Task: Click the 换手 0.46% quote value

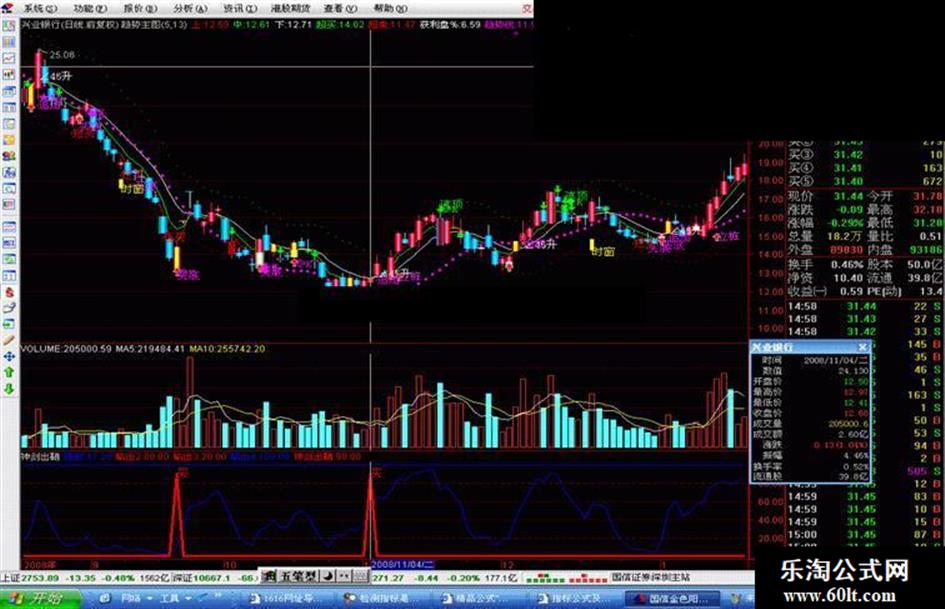Action: point(847,265)
